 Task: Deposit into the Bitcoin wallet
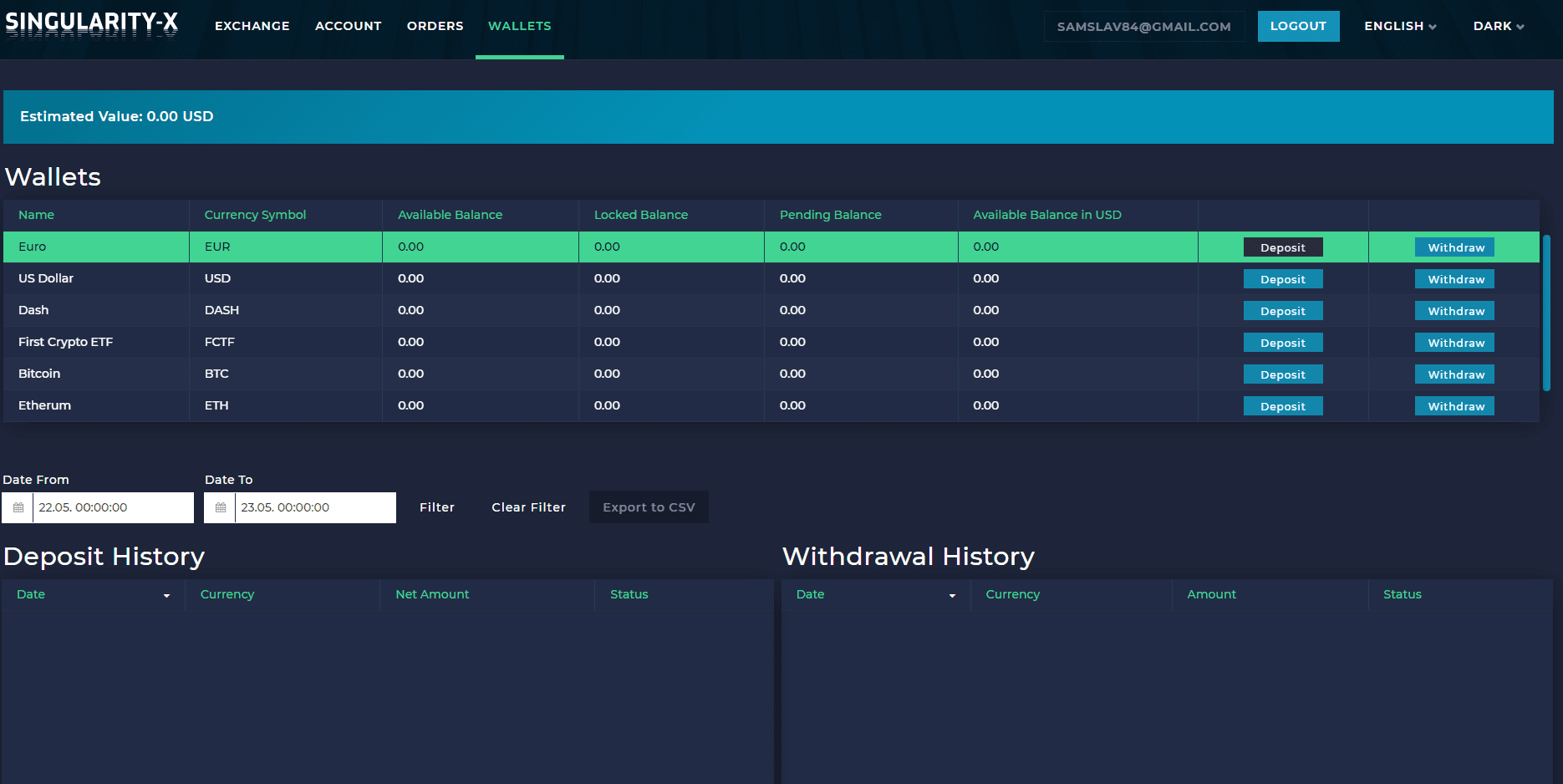(1282, 374)
